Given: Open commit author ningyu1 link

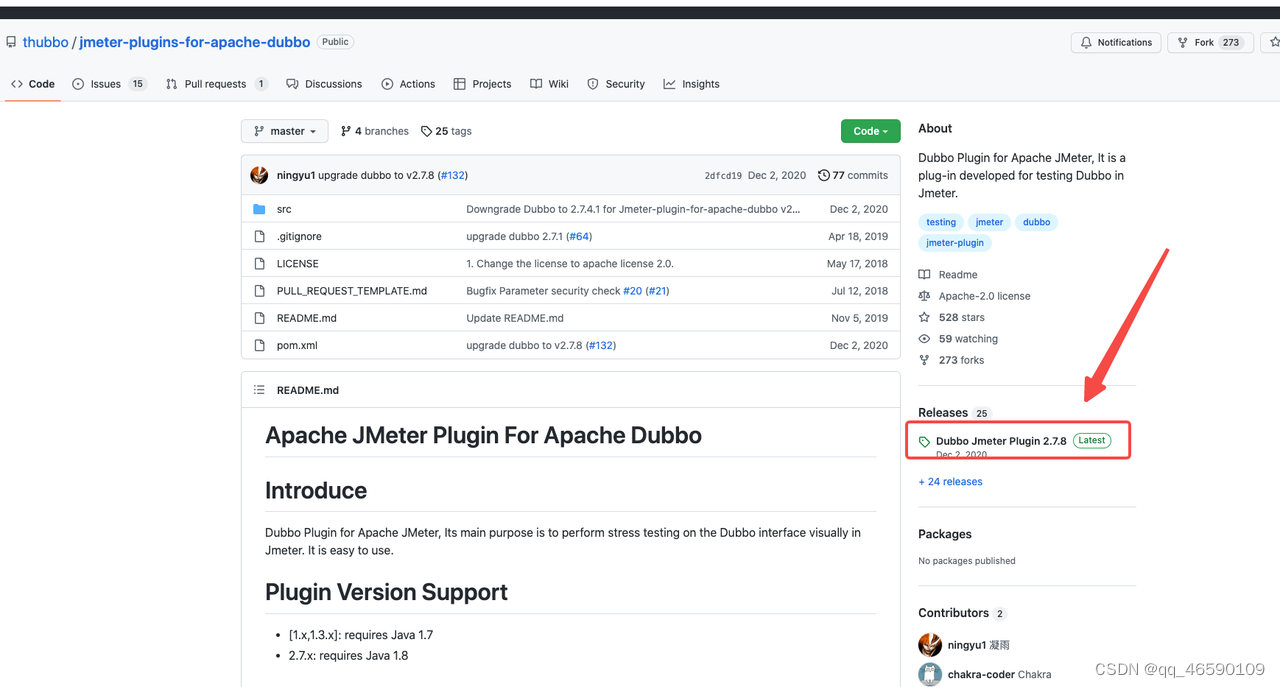Looking at the screenshot, I should [x=296, y=175].
